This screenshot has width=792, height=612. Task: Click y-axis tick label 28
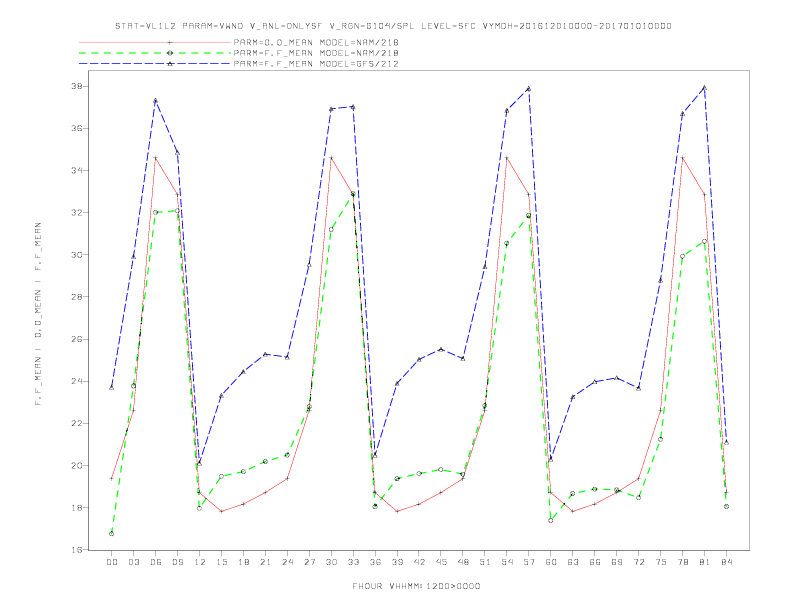(x=76, y=297)
